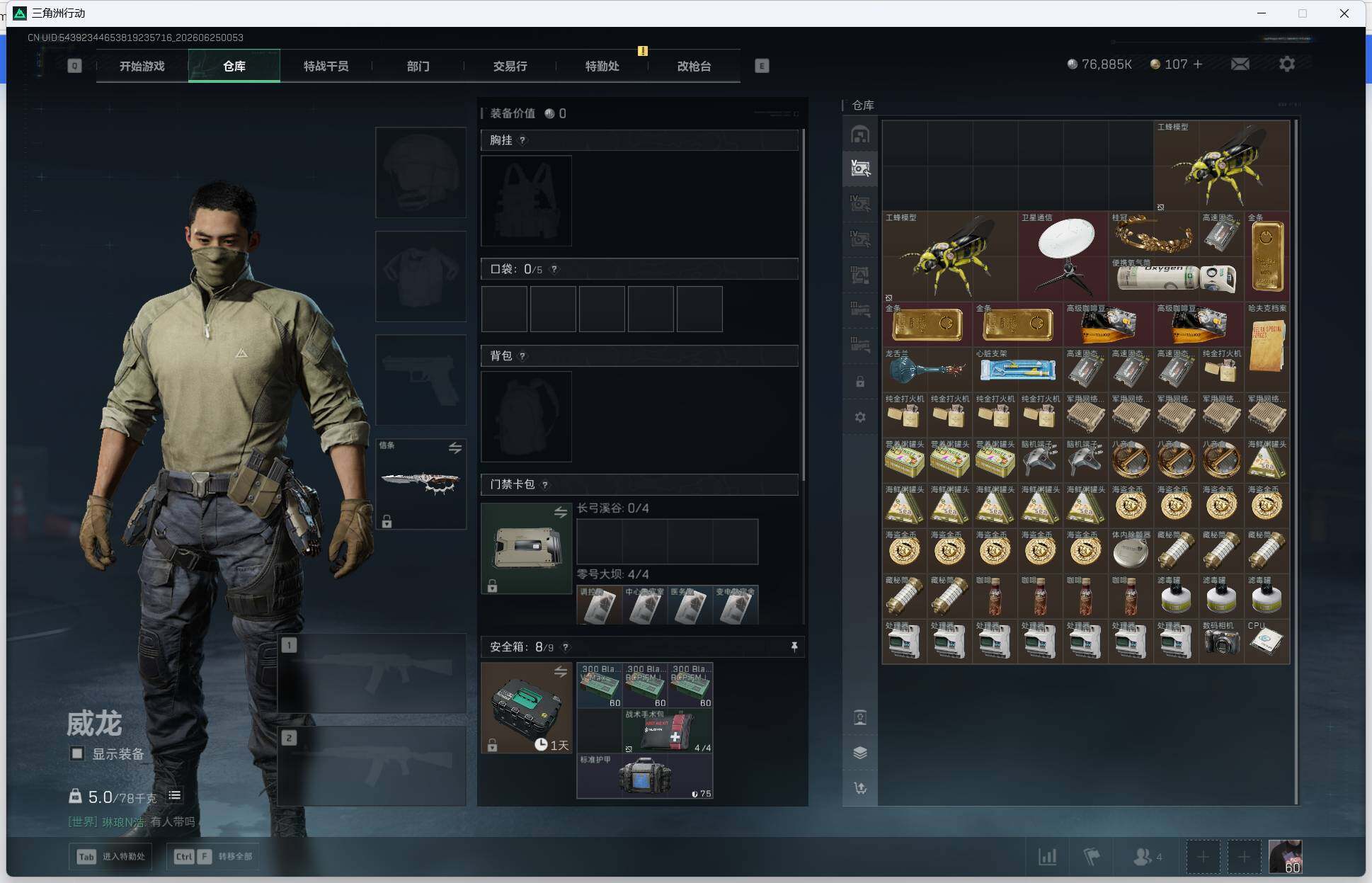
Task: Select the 卫星通信 satellite dish item
Action: coord(1063,256)
